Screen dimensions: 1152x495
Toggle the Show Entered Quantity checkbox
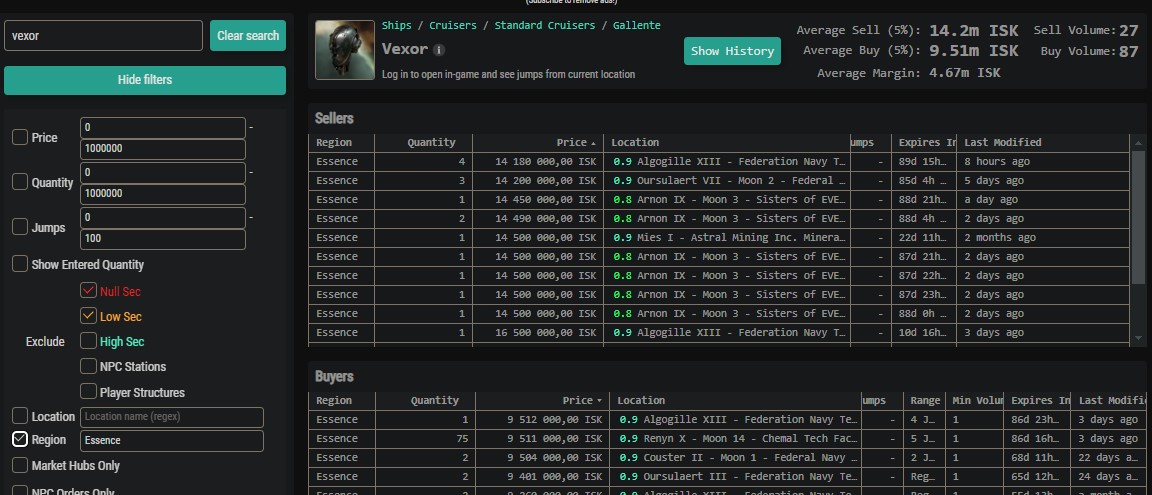pos(20,264)
